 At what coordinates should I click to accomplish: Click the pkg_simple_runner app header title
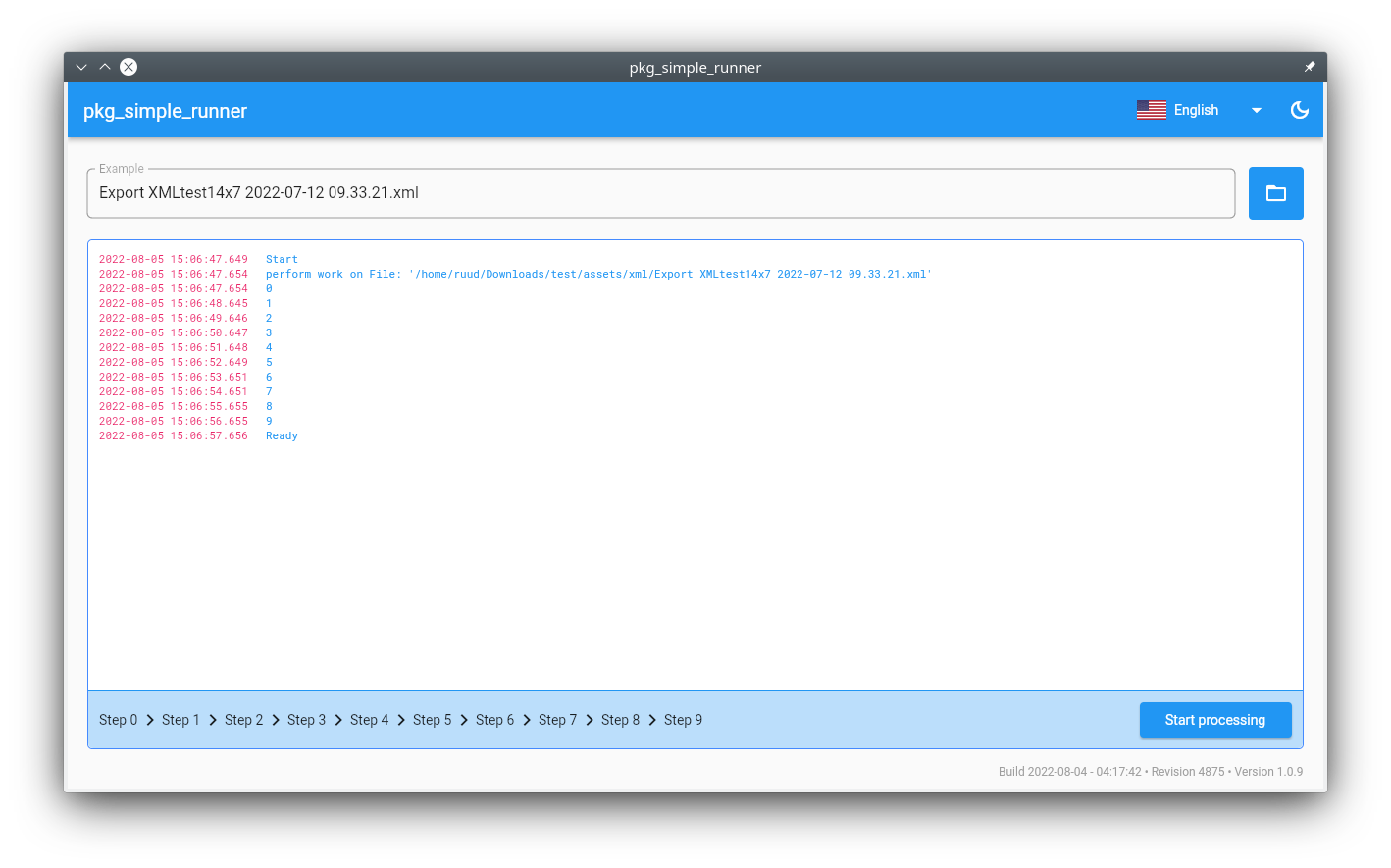point(165,111)
